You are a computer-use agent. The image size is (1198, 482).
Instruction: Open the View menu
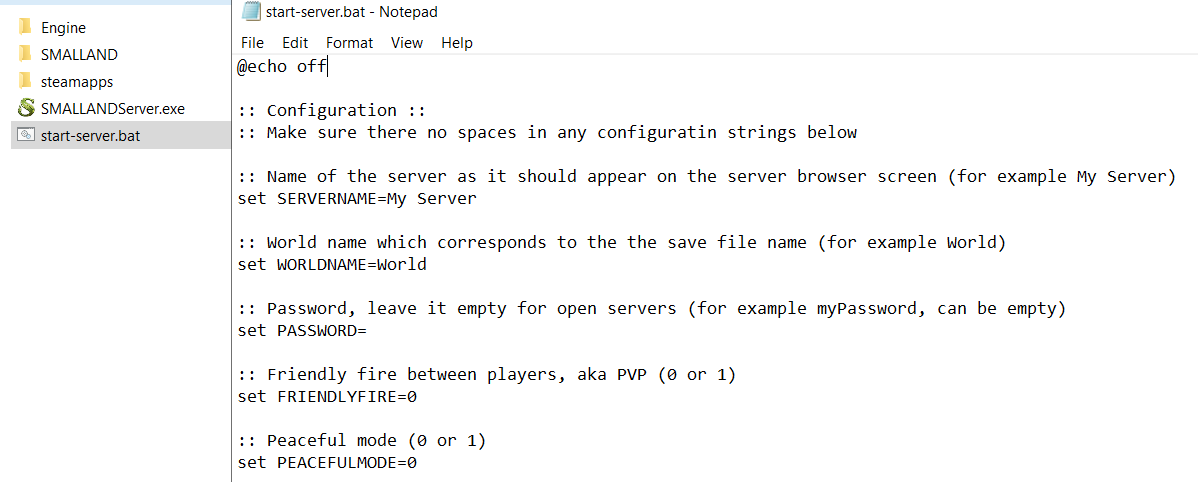pyautogui.click(x=407, y=43)
